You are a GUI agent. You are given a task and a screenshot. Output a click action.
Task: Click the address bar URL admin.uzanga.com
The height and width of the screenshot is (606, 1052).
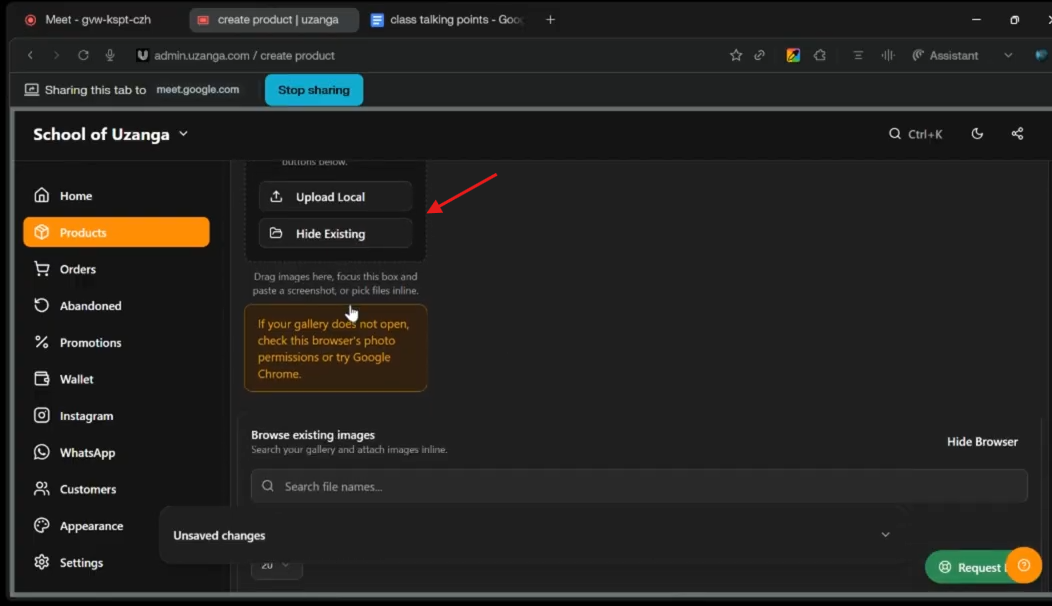pos(244,56)
